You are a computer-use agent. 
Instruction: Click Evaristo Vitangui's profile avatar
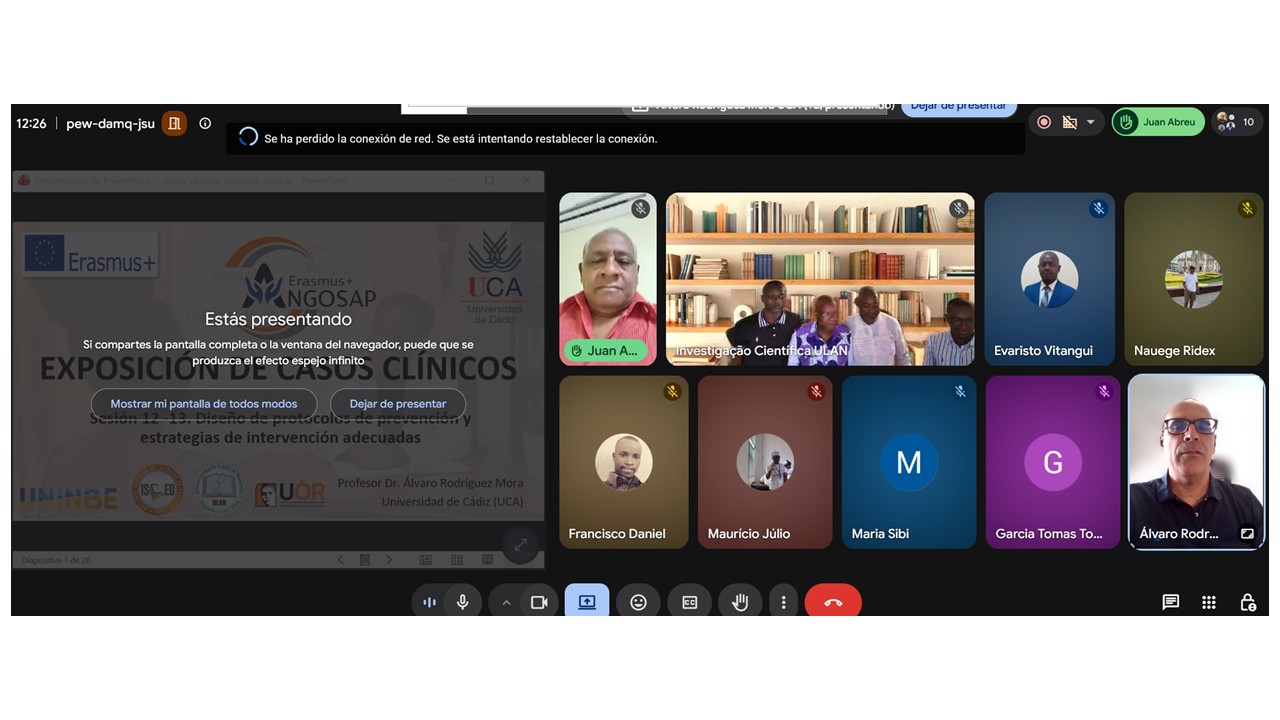[x=1050, y=279]
